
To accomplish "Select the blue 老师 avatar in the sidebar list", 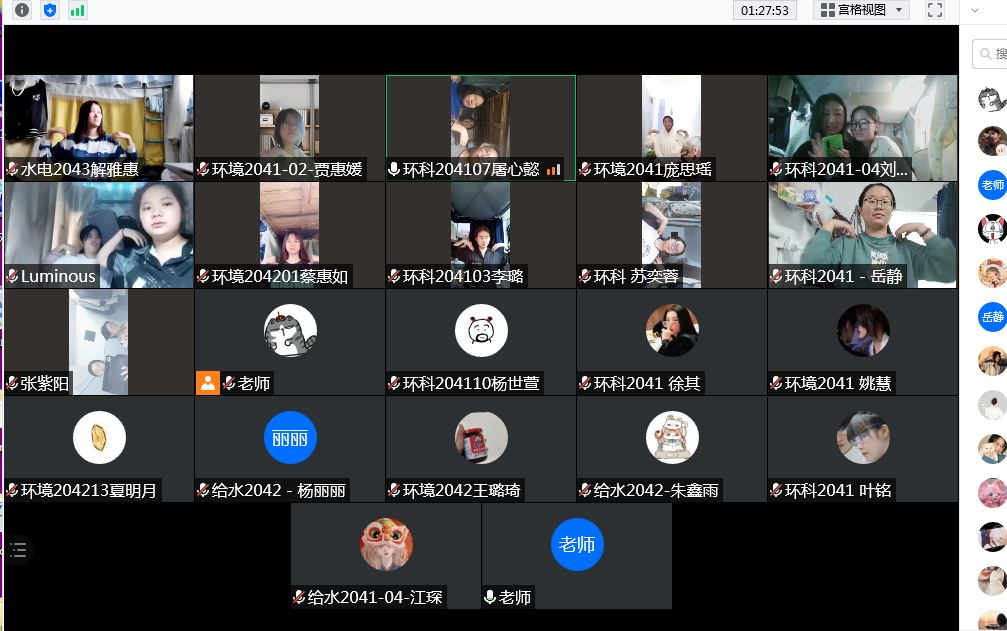I will click(x=992, y=185).
